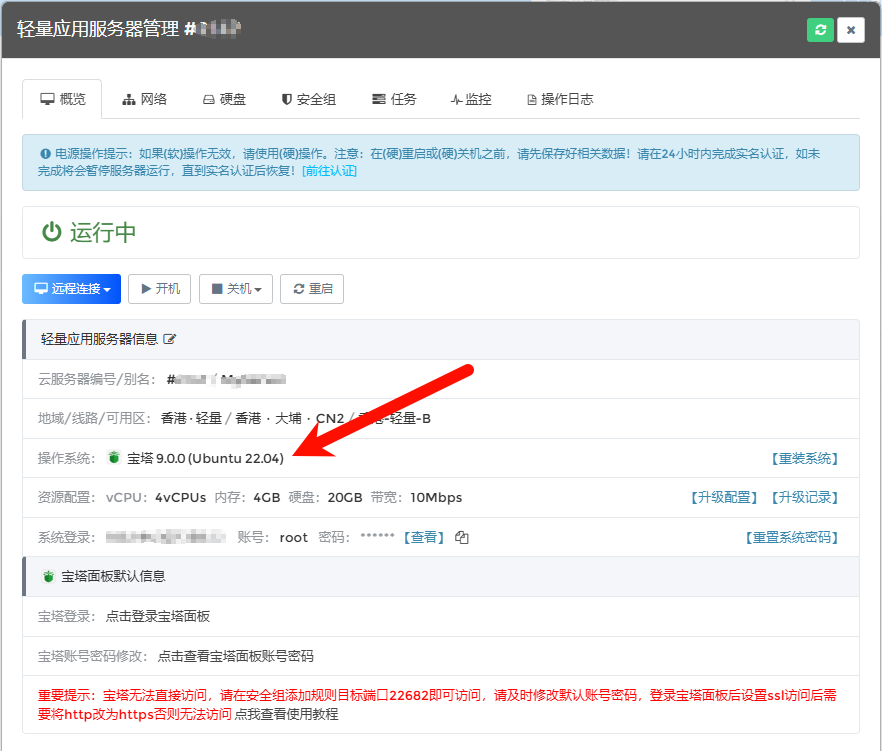
Task: Click 点击登录宝塔面板 login link
Action: click(158, 617)
